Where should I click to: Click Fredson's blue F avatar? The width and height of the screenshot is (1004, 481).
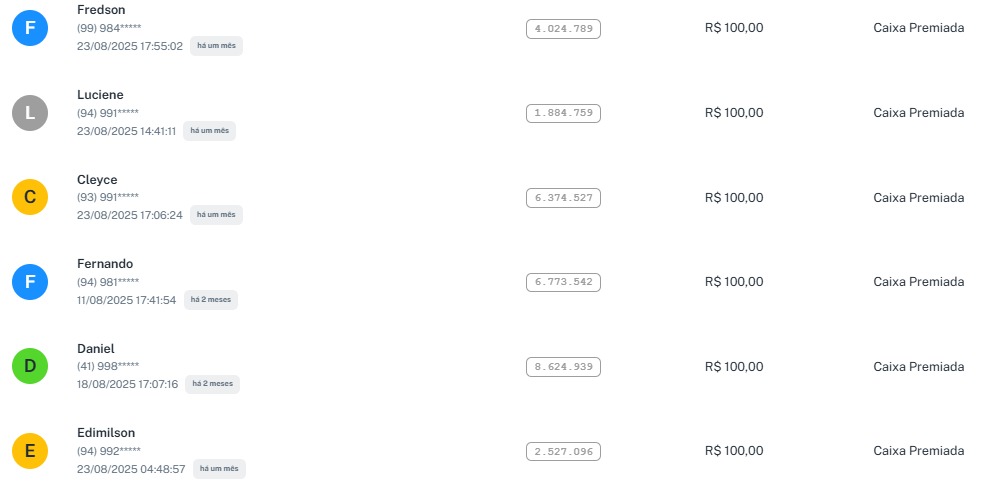tap(30, 28)
